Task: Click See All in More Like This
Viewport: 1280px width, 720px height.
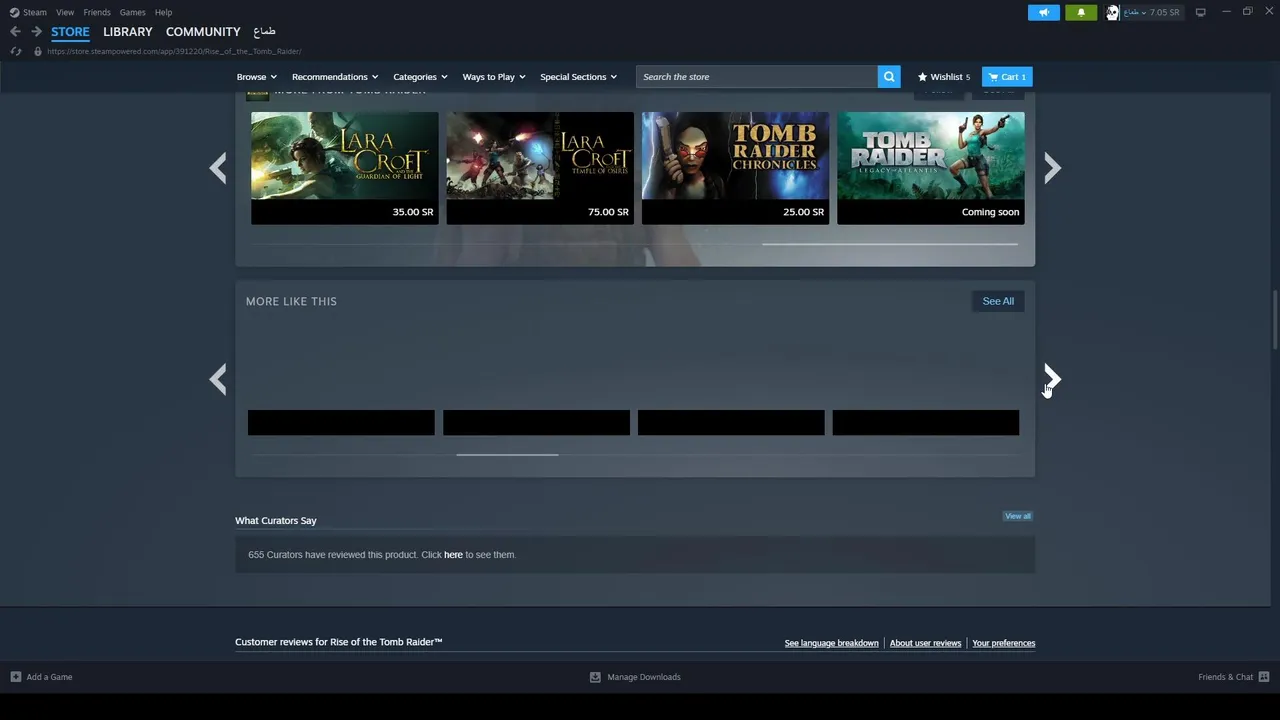Action: [998, 301]
